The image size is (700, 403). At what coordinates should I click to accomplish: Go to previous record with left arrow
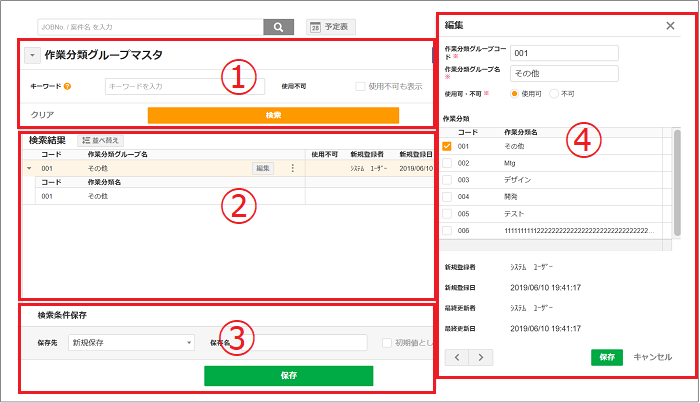(457, 356)
